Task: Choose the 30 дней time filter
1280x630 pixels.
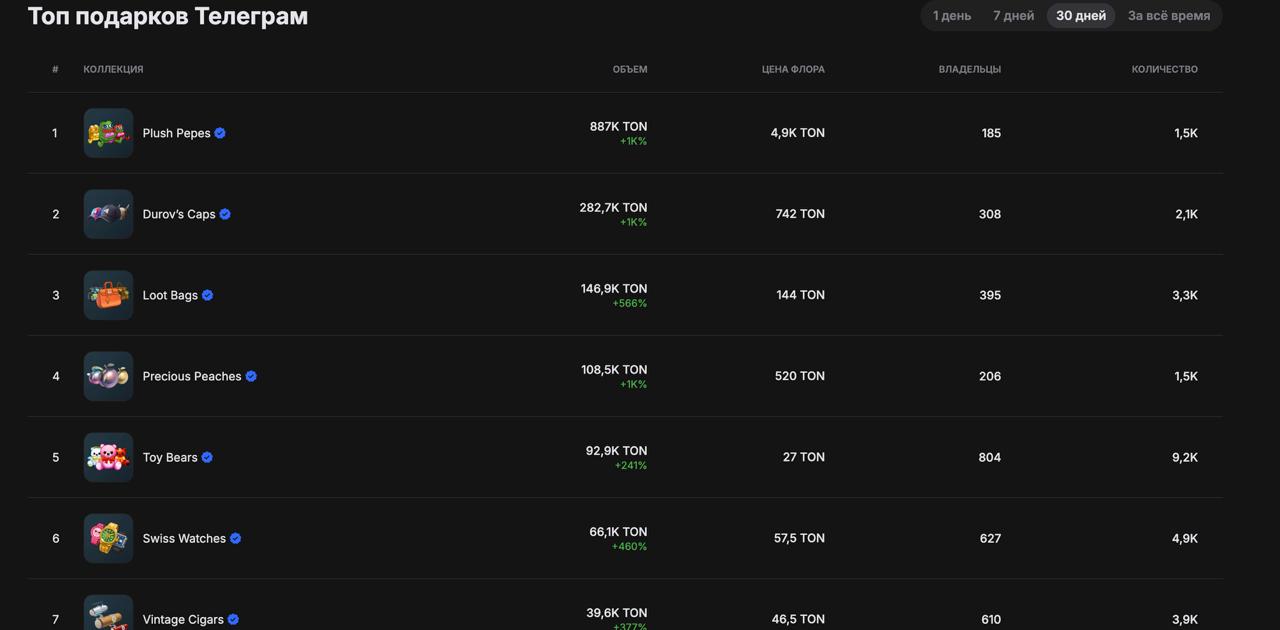Action: click(1081, 16)
